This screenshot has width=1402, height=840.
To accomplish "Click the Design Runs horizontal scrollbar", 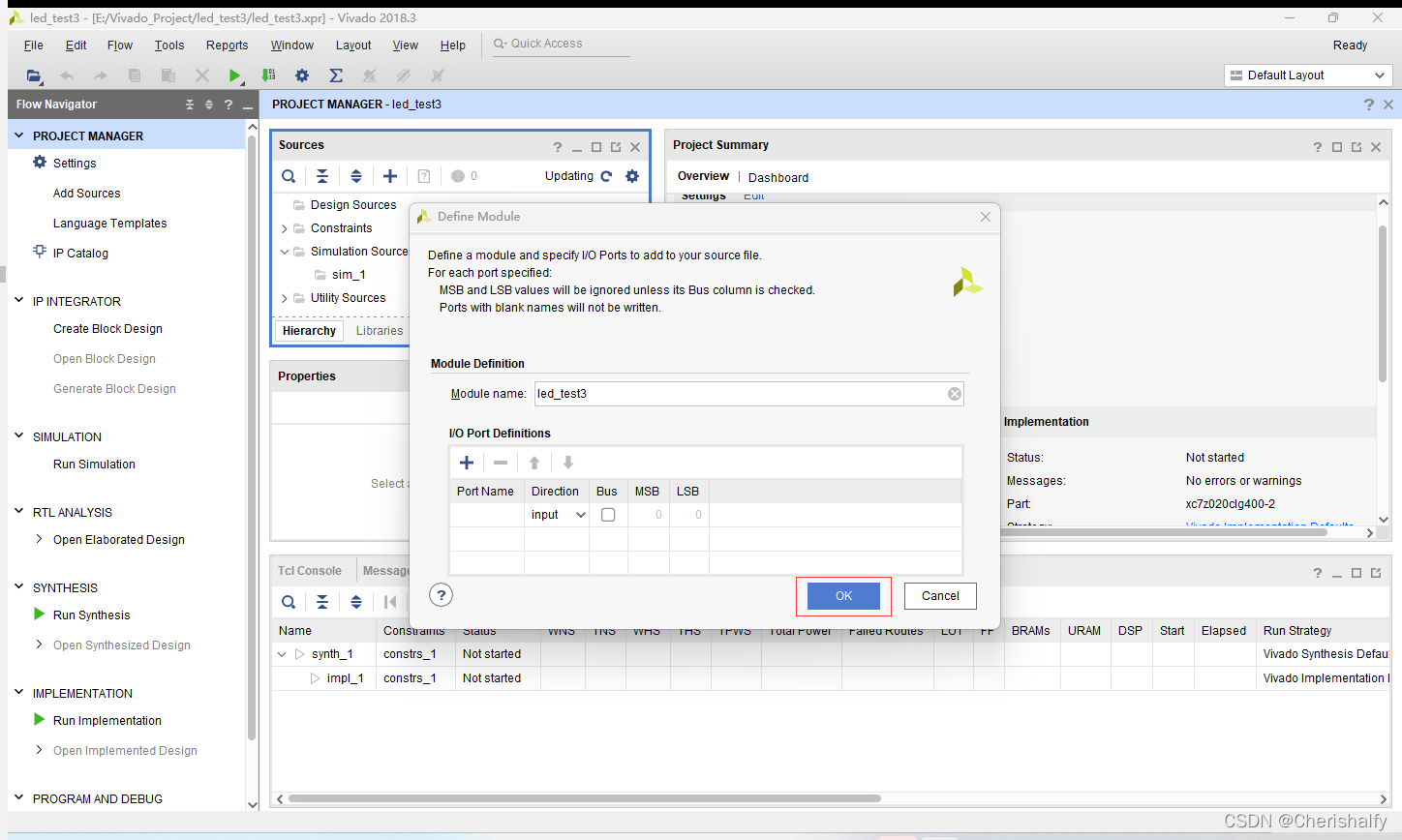I will point(585,798).
